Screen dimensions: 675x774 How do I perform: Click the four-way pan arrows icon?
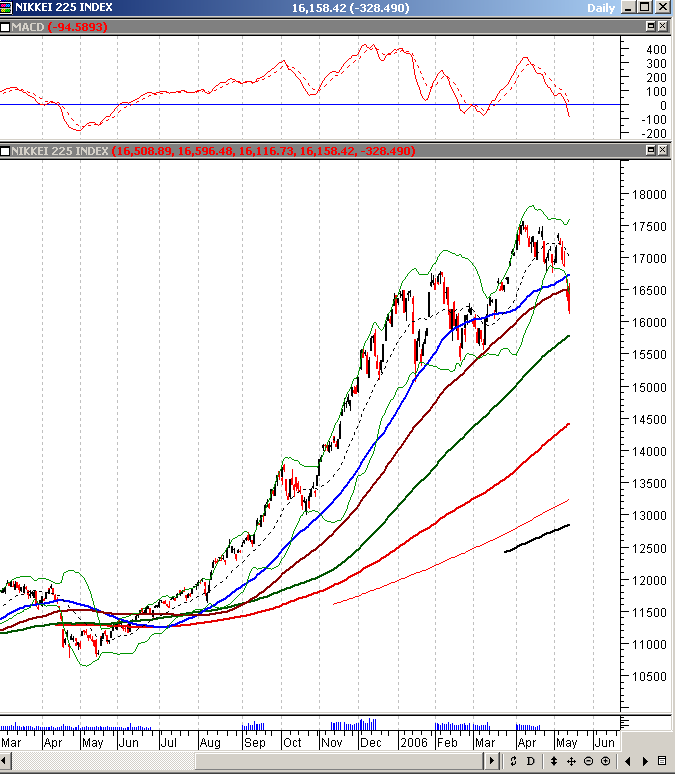tap(571, 761)
